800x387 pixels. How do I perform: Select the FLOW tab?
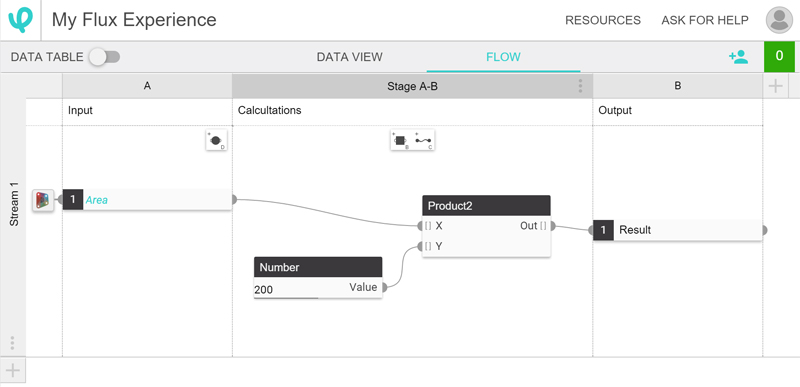point(503,57)
